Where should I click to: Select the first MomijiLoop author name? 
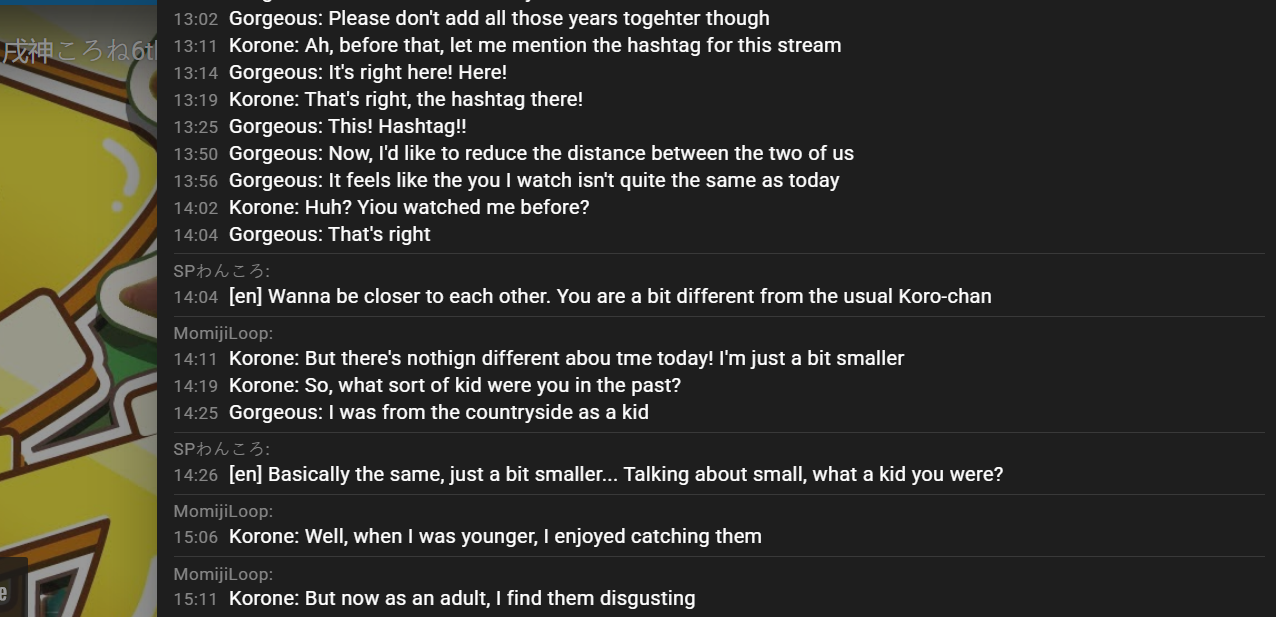tap(223, 333)
